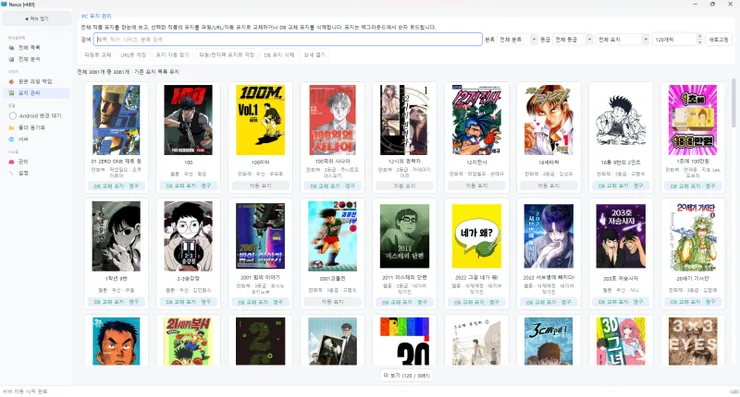
Task: Click the 자동 표지 badge under 100미터
Action: (261, 186)
